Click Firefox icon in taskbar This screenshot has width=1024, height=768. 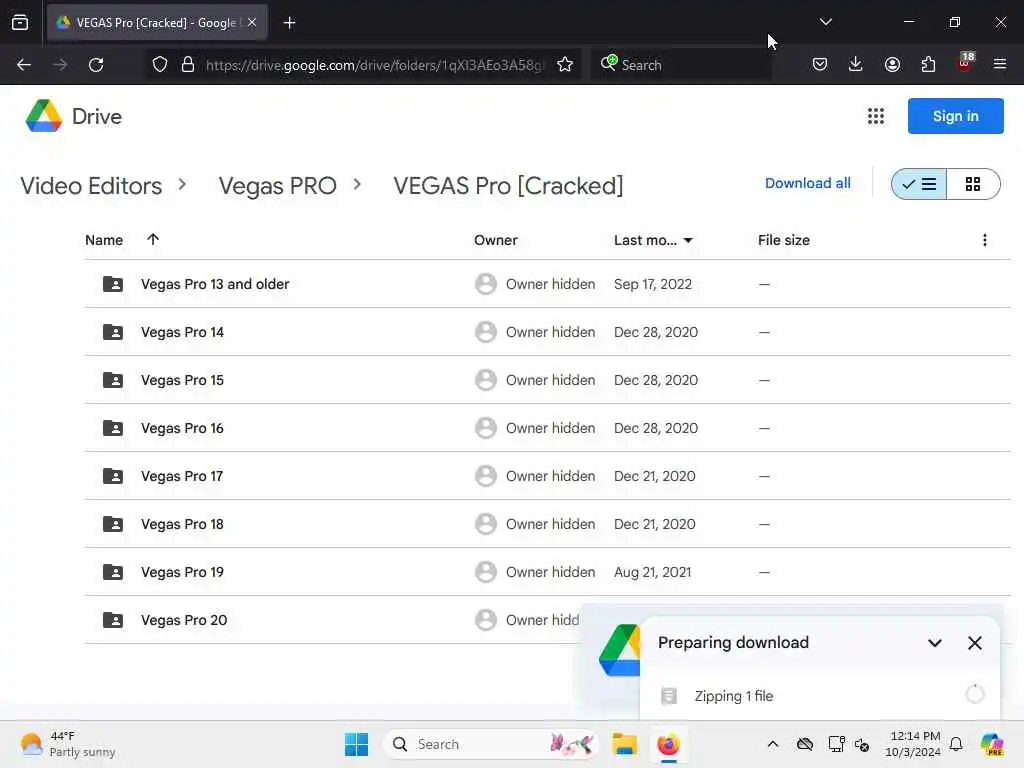pyautogui.click(x=669, y=744)
